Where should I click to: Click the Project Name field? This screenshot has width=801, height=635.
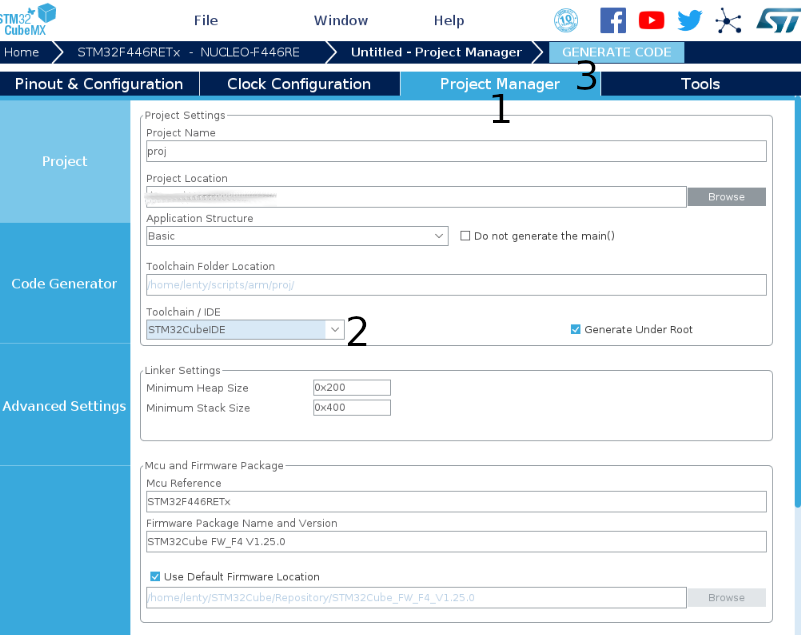click(456, 151)
